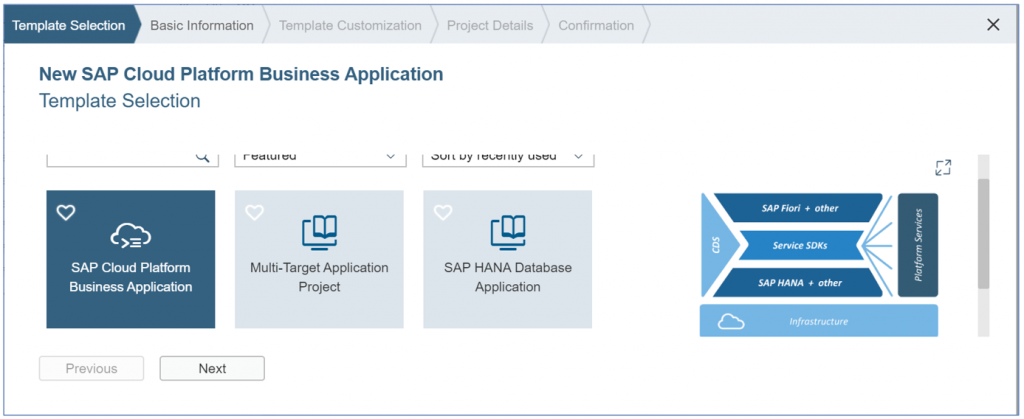The image size is (1024, 419).
Task: Favorite the Multi-Target Application Project tile
Action: 254,212
